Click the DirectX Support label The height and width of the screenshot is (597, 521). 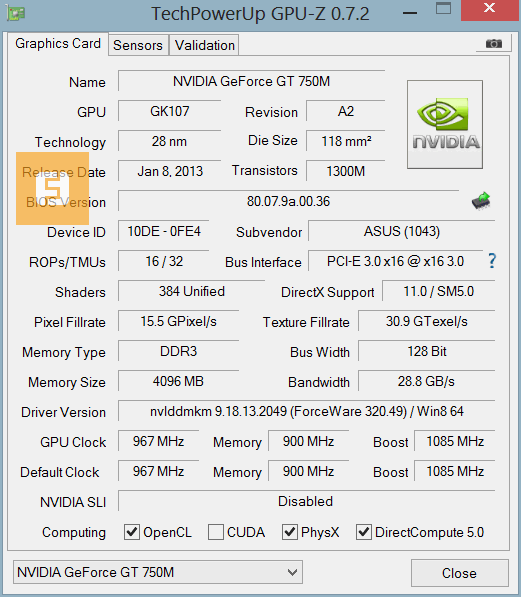point(328,292)
